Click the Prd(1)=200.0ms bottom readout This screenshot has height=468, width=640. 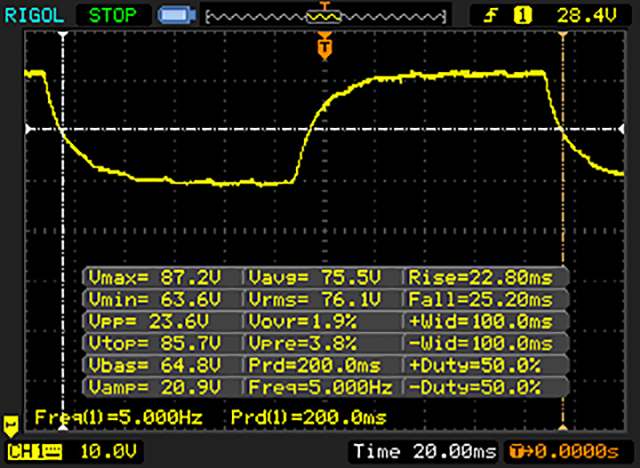pos(309,417)
